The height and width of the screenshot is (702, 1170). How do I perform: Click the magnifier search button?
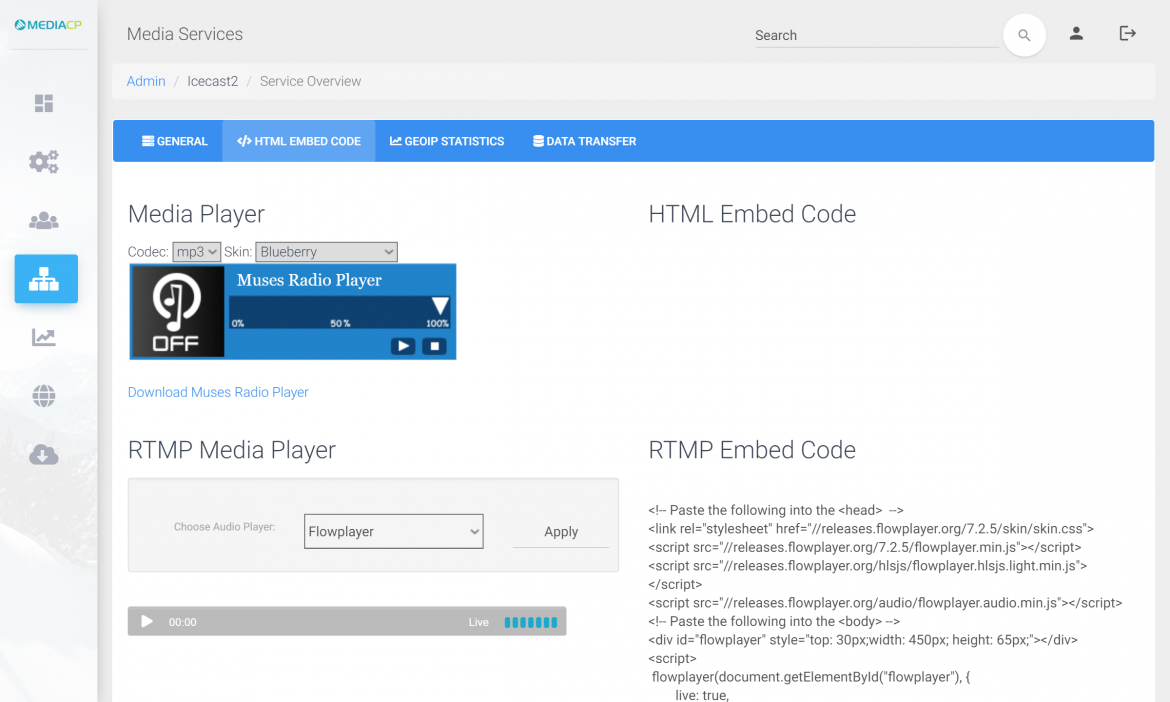(1024, 35)
